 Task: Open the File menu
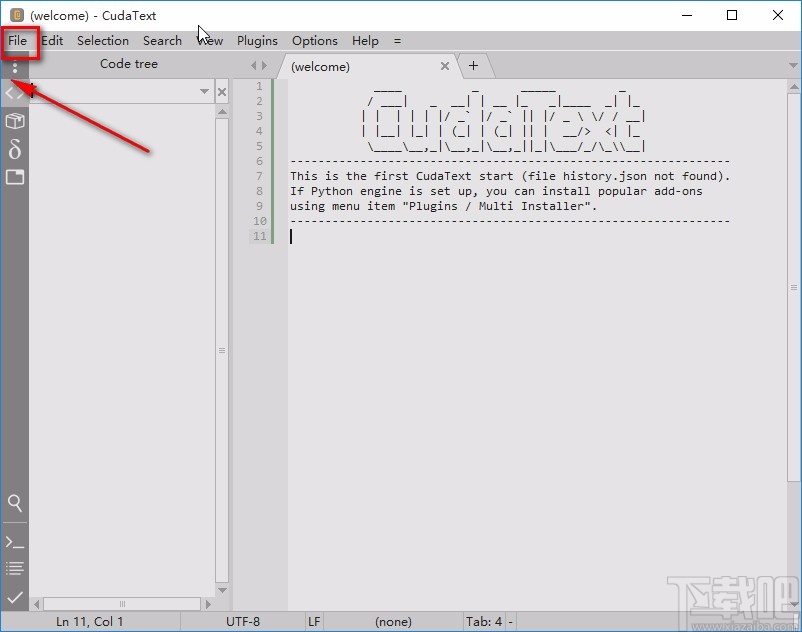tap(17, 40)
